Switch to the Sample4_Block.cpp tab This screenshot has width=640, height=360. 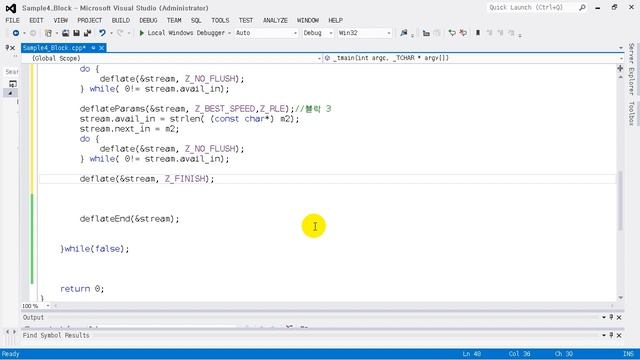pyautogui.click(x=54, y=48)
